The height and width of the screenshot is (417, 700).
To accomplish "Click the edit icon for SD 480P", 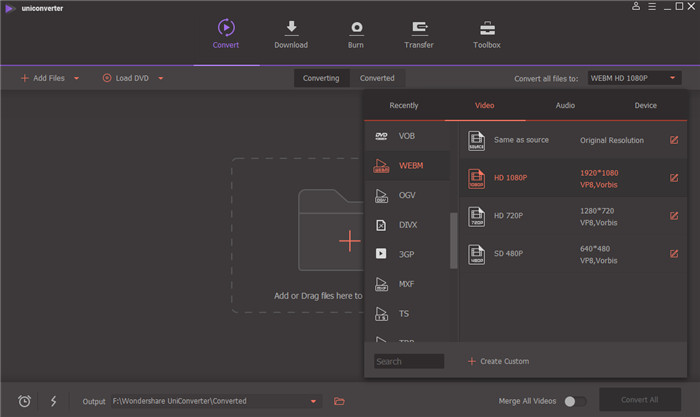I will (674, 254).
